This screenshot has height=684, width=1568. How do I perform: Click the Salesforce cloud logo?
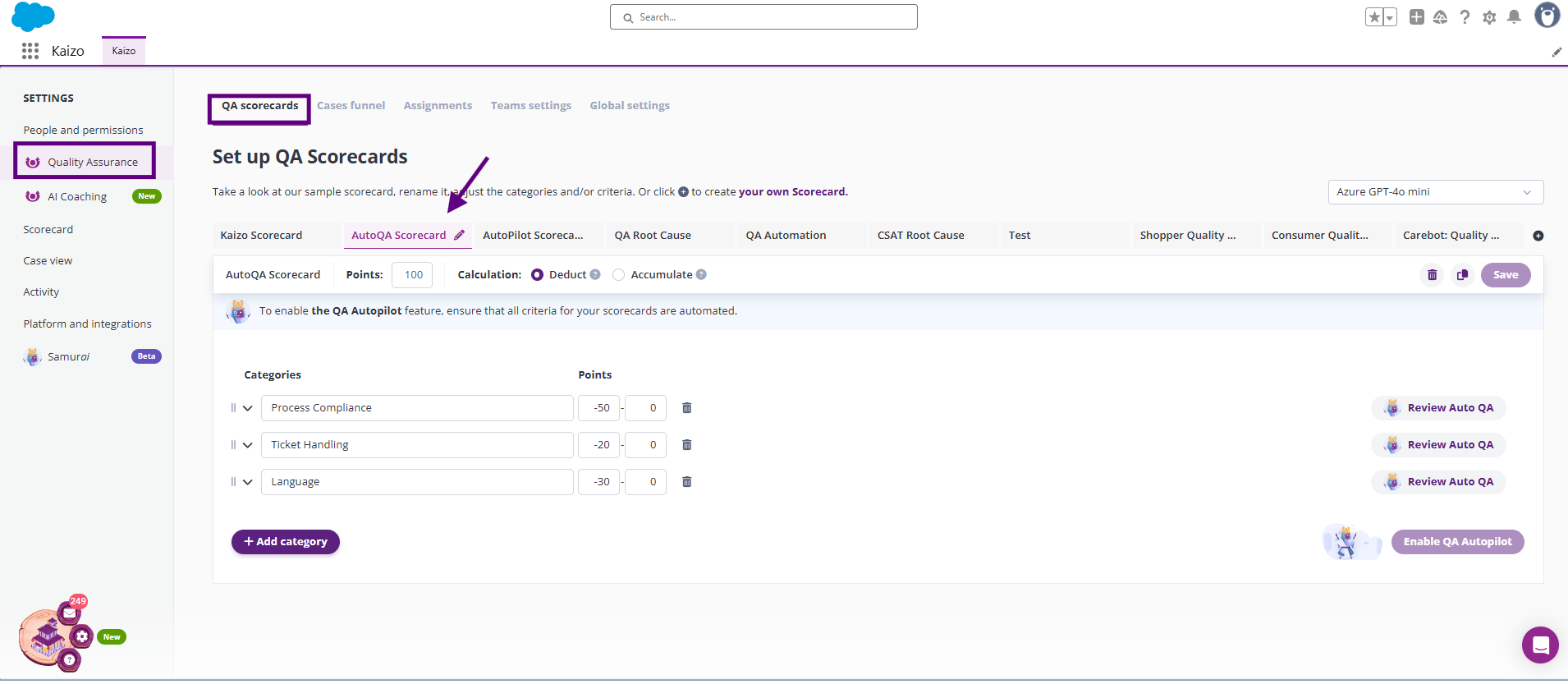33,16
